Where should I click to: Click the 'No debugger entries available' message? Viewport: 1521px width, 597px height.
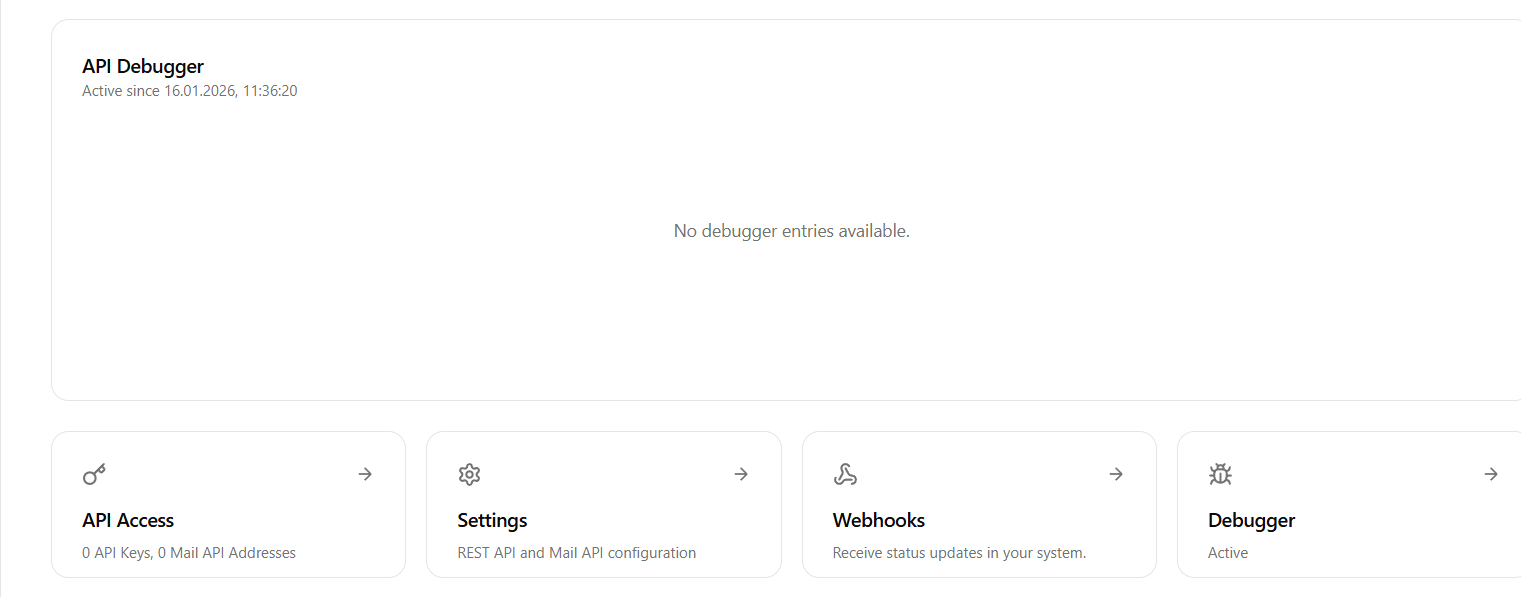(x=791, y=231)
